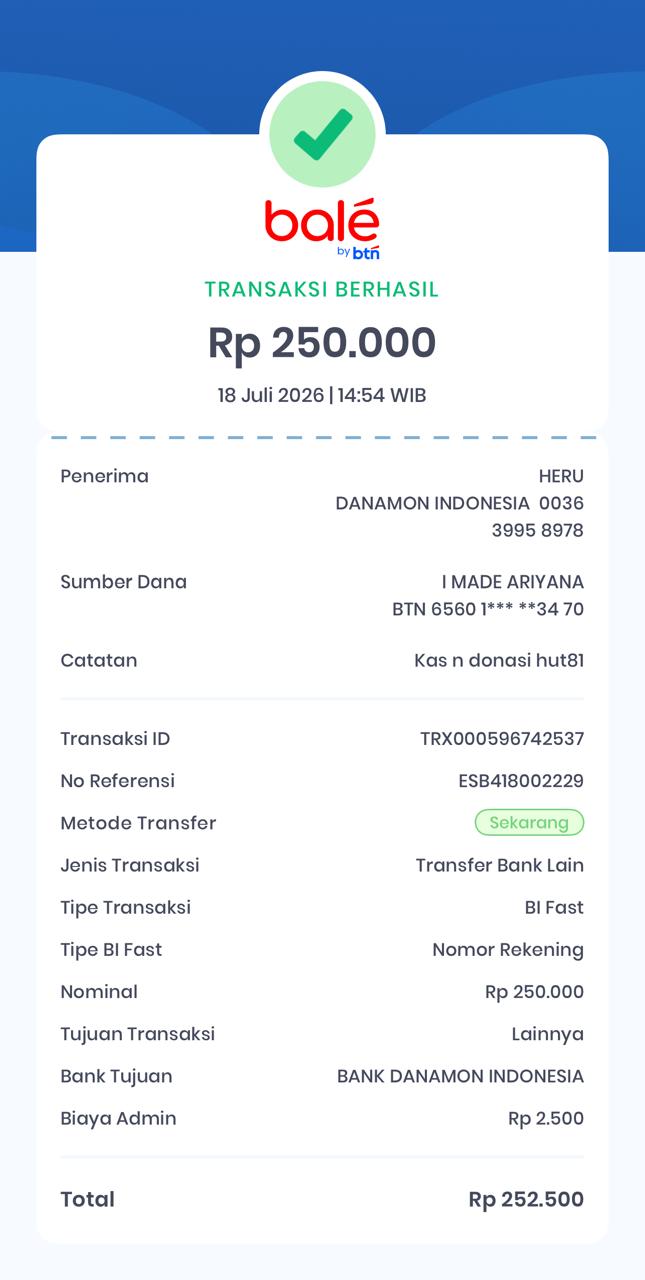Select sender name I MADE ARIYANA

[513, 582]
